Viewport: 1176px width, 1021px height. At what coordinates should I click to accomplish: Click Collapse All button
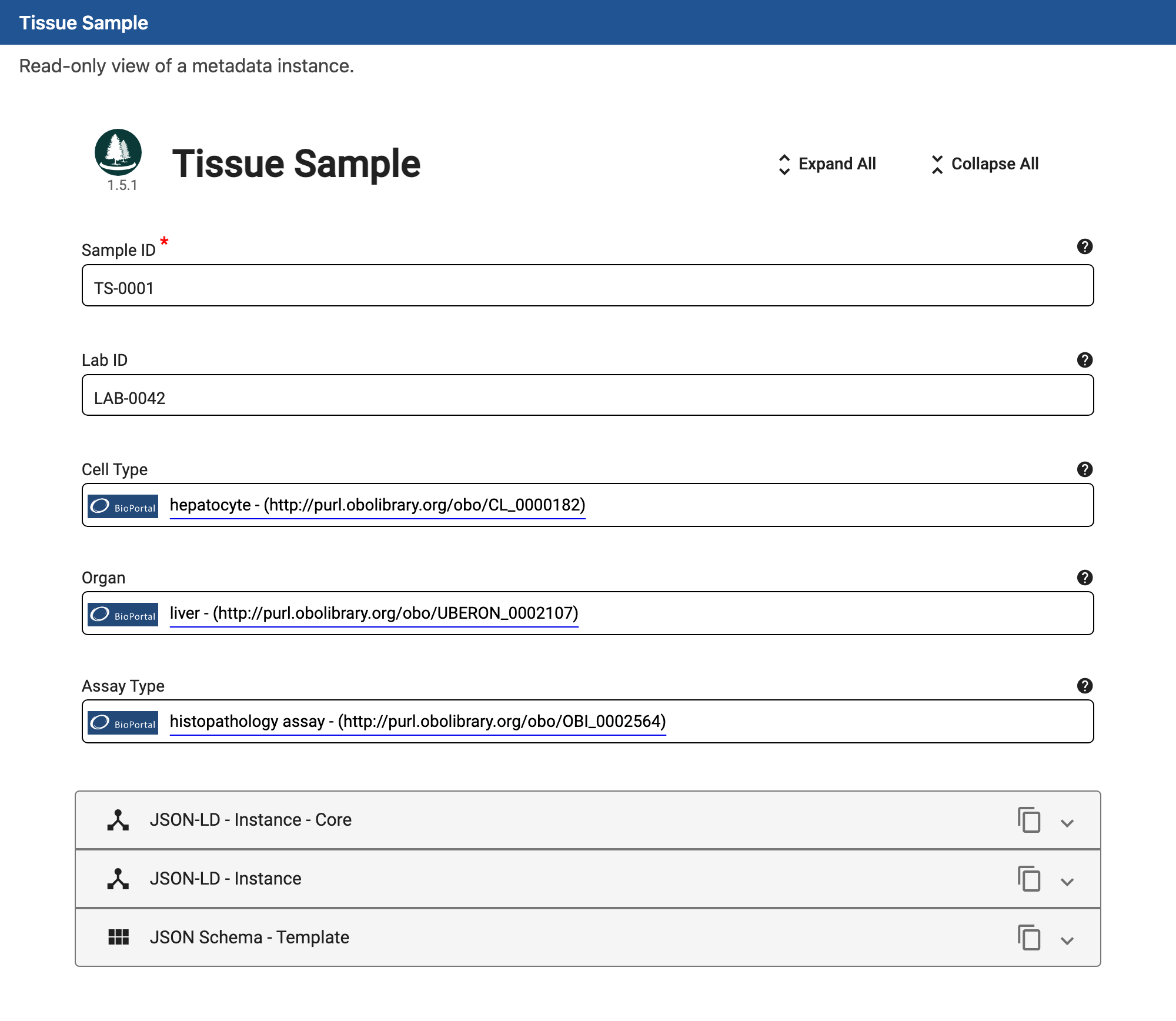coord(985,164)
